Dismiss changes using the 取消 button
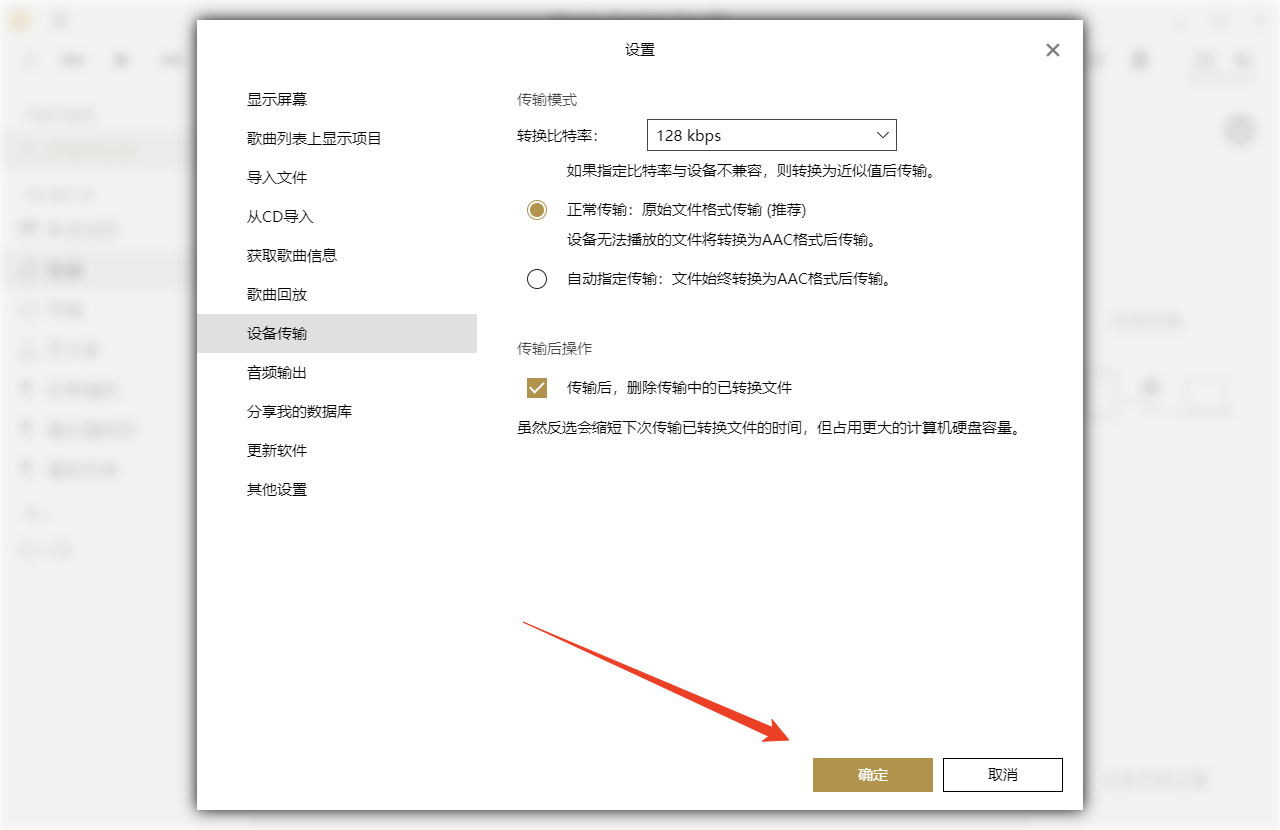The width and height of the screenshot is (1280, 830). (1002, 774)
